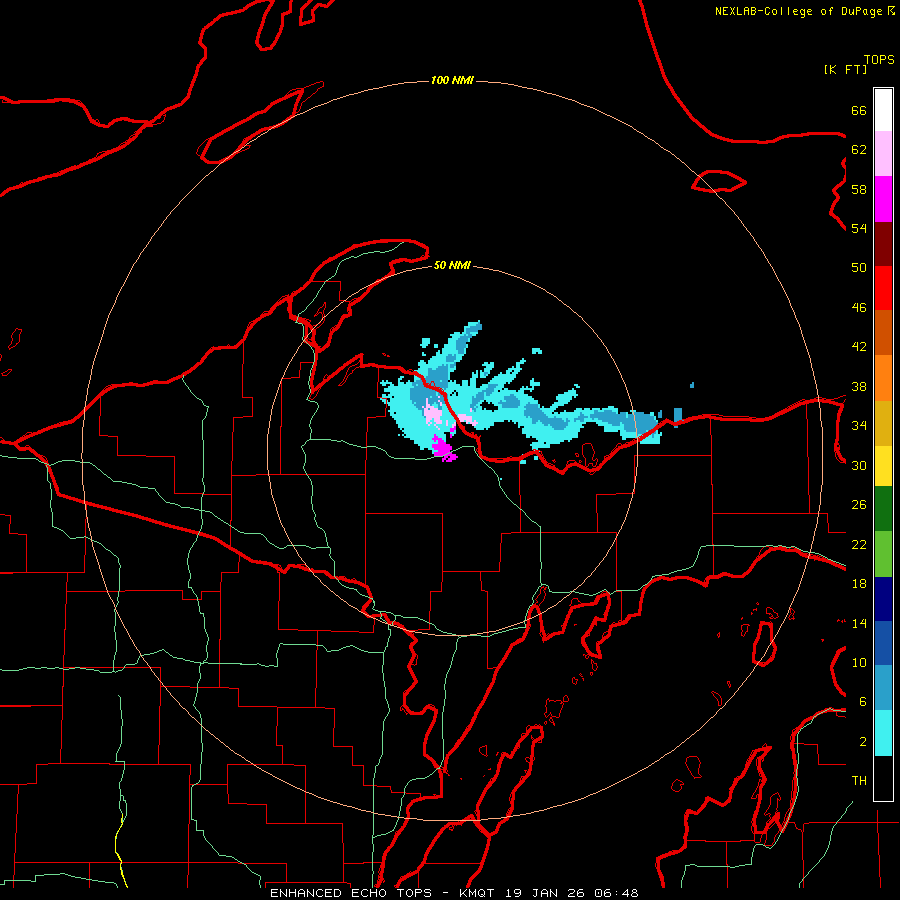Click the 100 NMI range ring label
900x900 pixels.
pos(452,80)
